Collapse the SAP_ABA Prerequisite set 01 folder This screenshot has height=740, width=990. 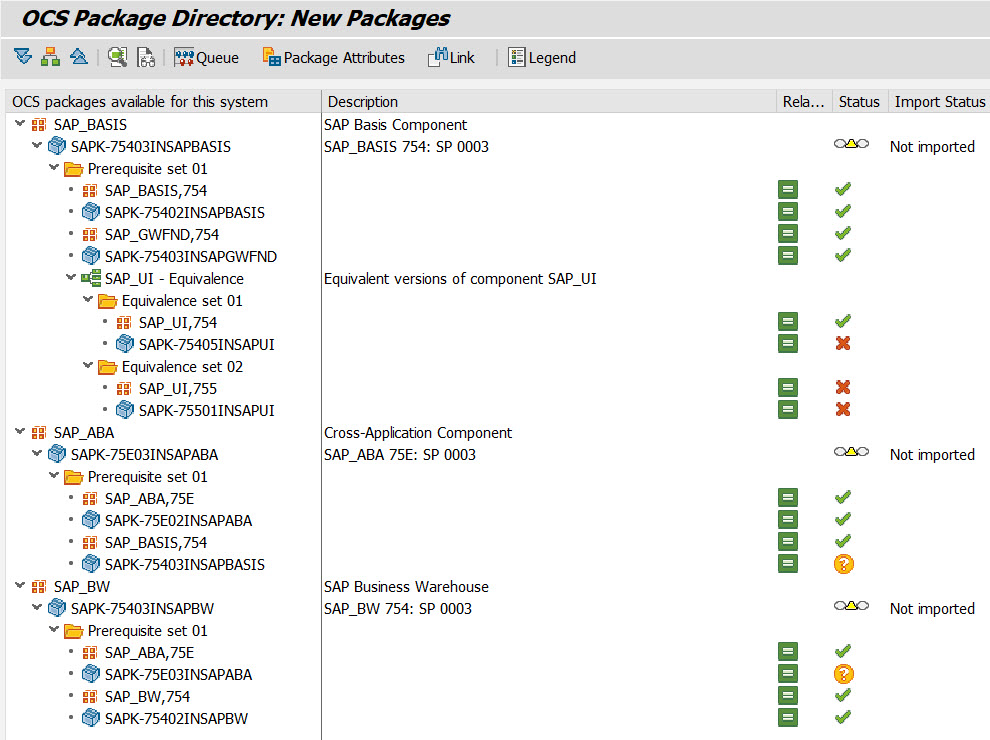pyautogui.click(x=53, y=476)
